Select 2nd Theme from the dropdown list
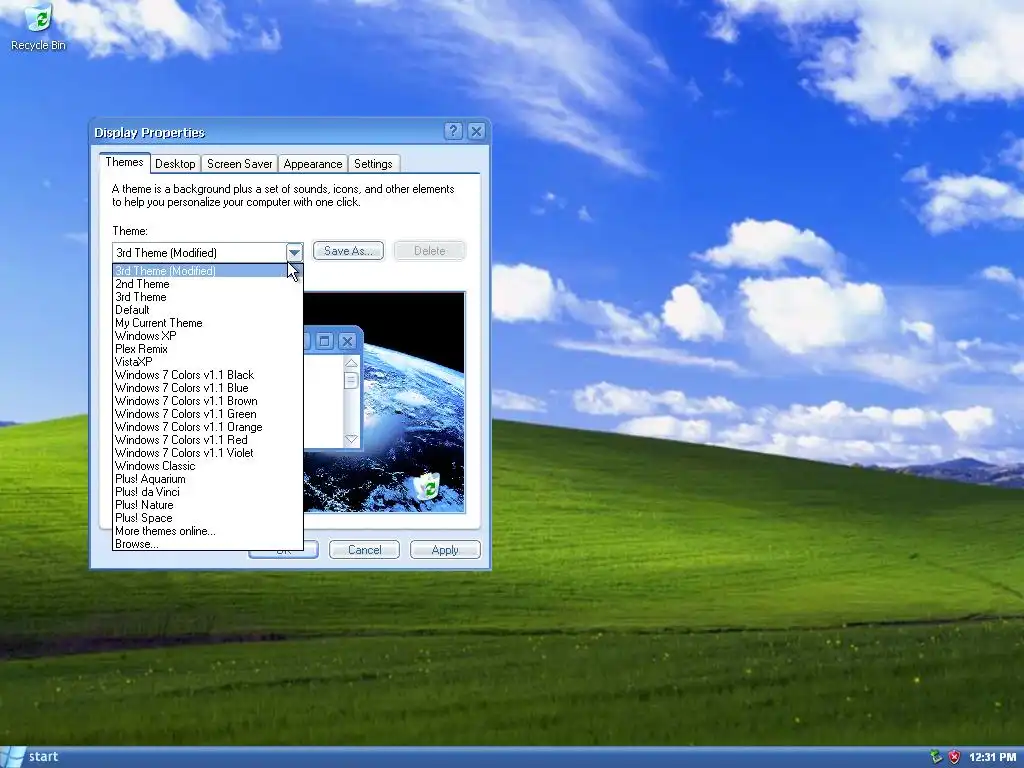The width and height of the screenshot is (1024, 768). 208,283
